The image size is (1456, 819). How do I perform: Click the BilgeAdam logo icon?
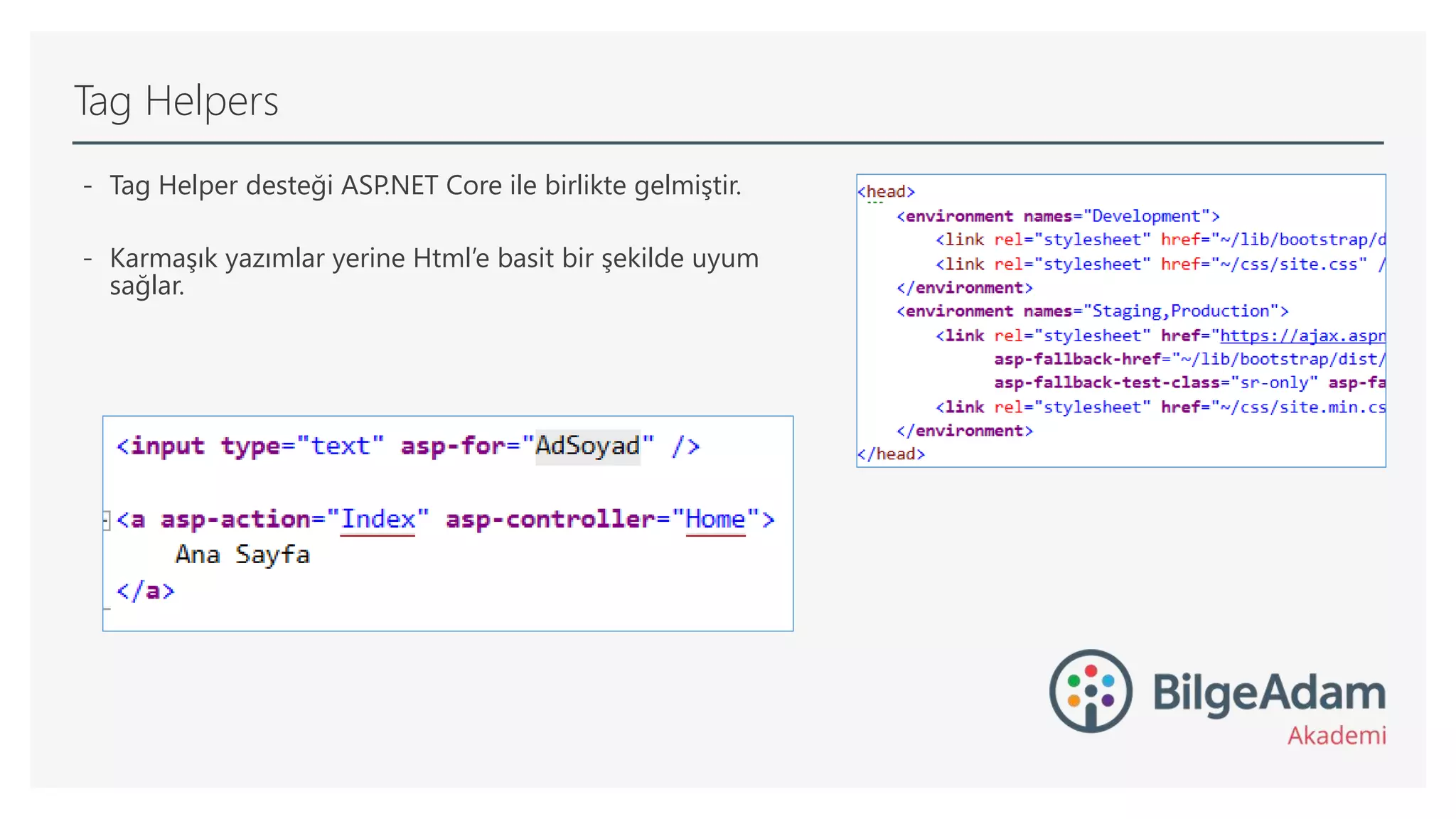click(1091, 690)
